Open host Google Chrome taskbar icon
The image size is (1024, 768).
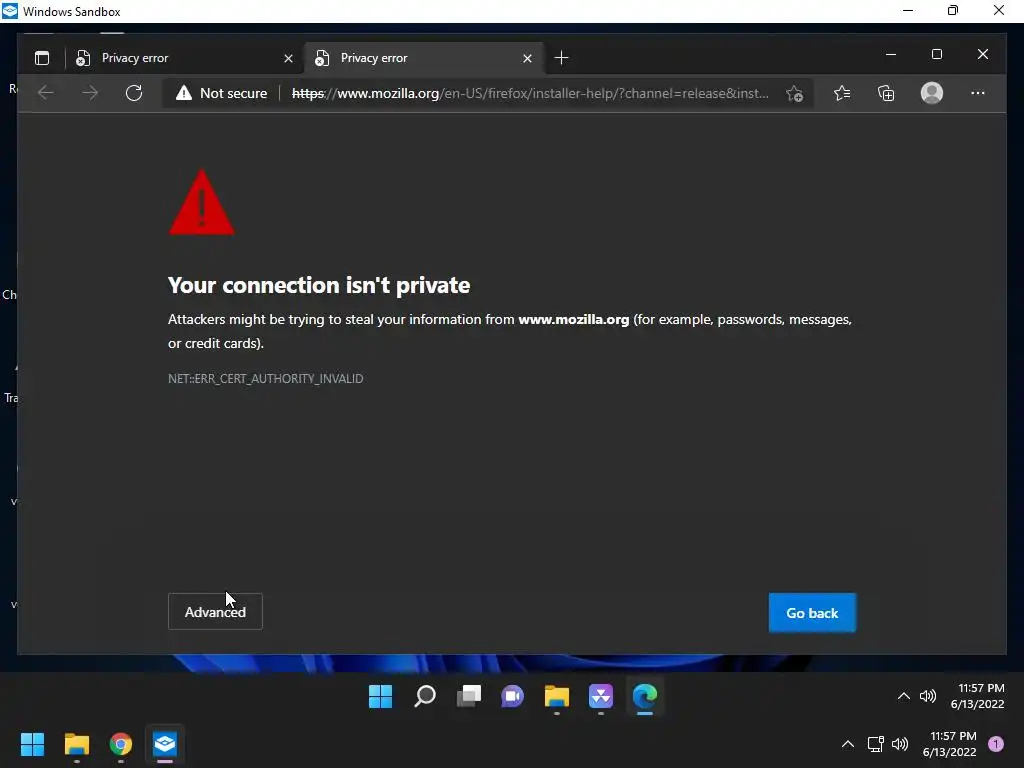tap(121, 744)
